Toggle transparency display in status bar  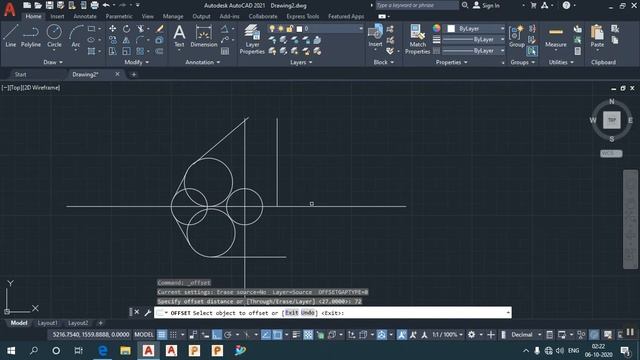[308, 335]
